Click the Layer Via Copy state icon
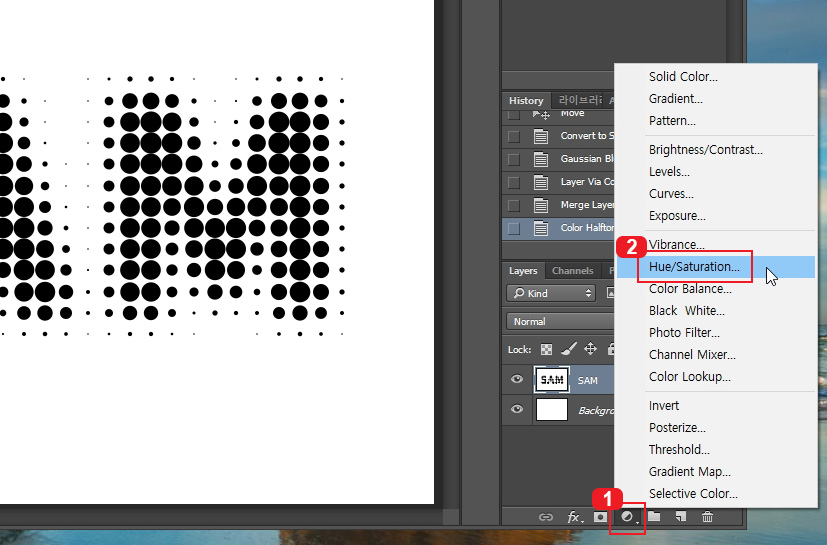827x545 pixels. point(541,182)
